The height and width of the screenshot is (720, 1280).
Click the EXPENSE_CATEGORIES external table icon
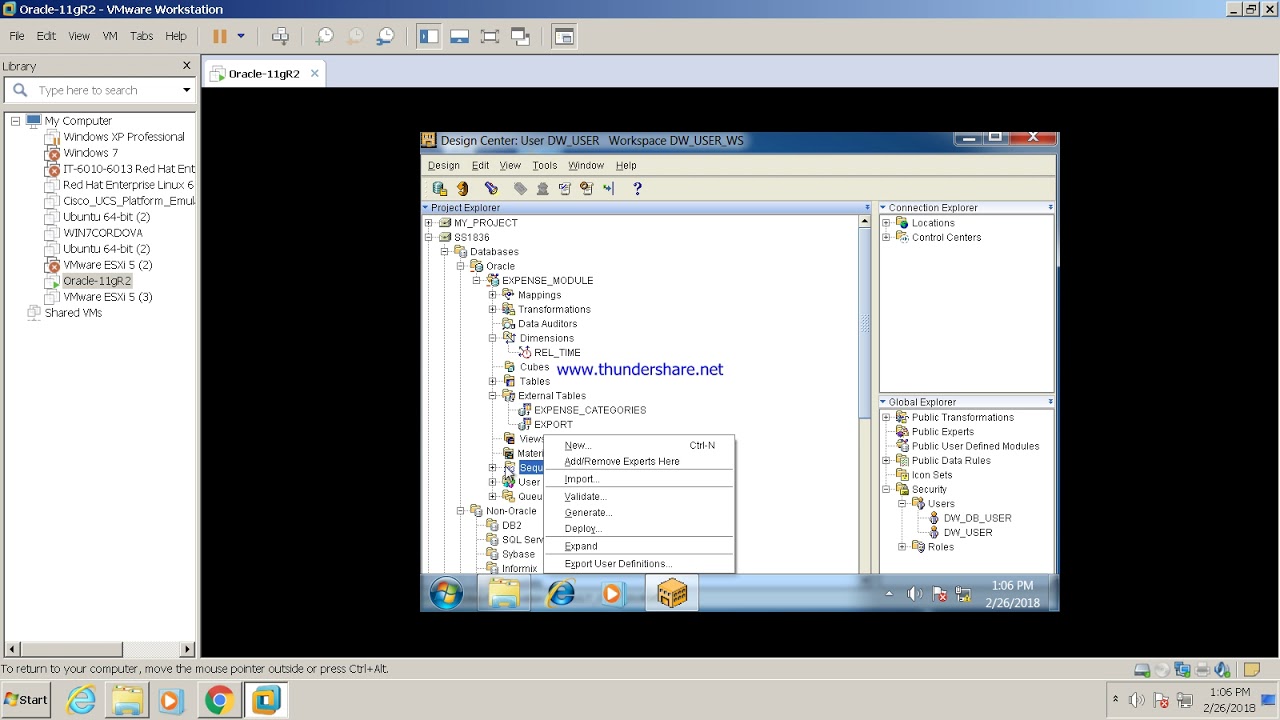point(524,410)
